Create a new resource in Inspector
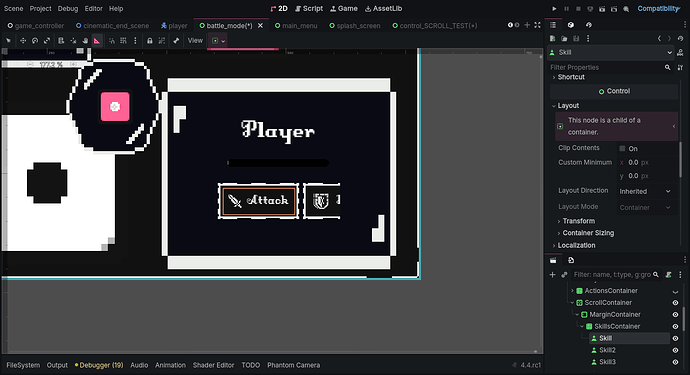This screenshot has width=690, height=375. tap(553, 39)
